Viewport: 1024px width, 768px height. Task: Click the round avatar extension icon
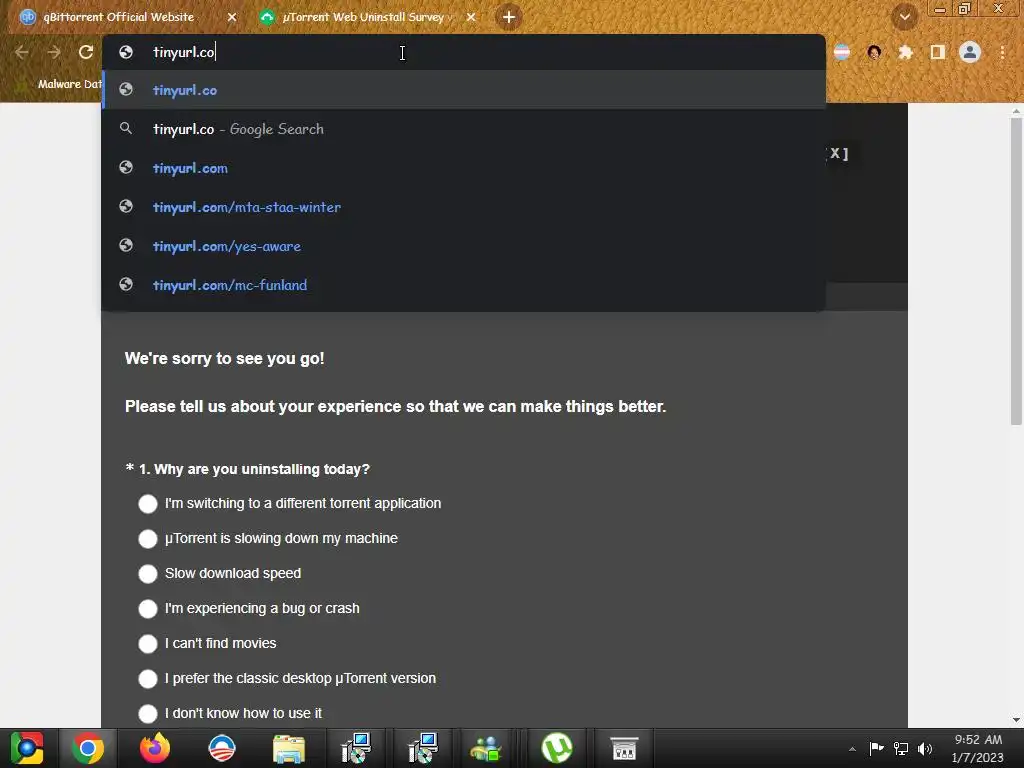(x=874, y=52)
